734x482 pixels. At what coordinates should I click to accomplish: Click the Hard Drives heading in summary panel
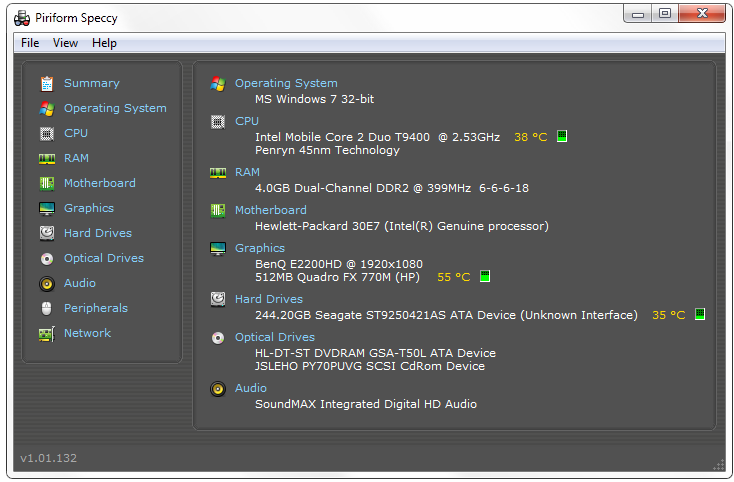coord(269,299)
